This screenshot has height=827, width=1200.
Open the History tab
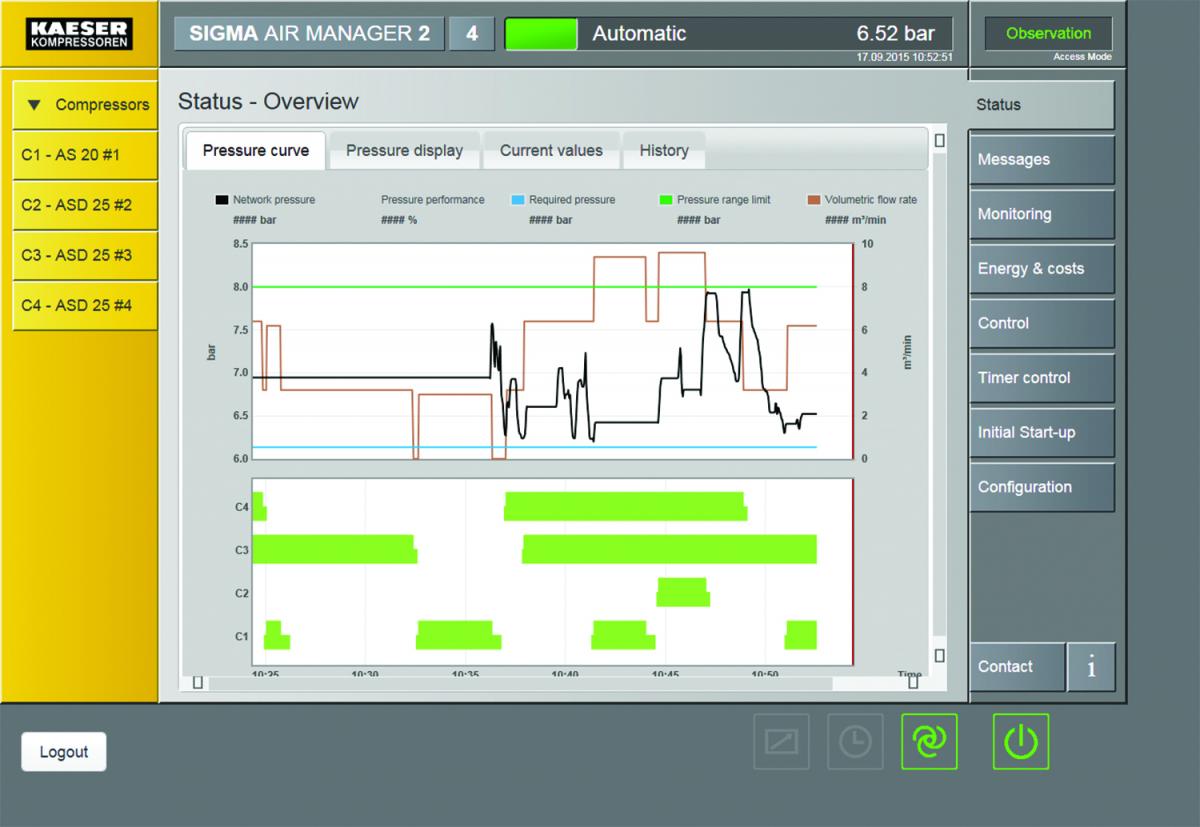pos(664,151)
